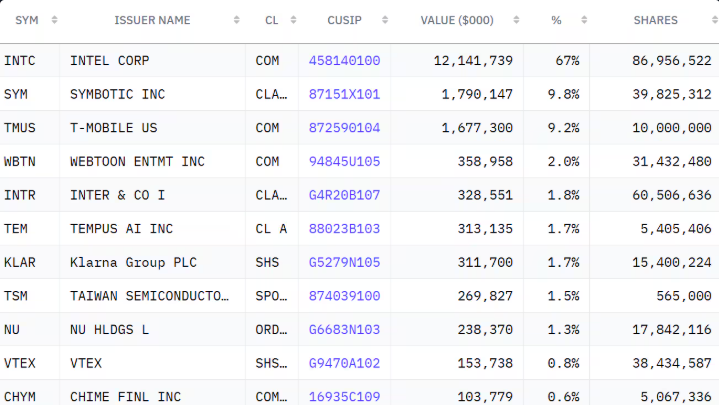Click T-Mobile value 1,677,300
Screen dimensions: 719x405
[477, 128]
